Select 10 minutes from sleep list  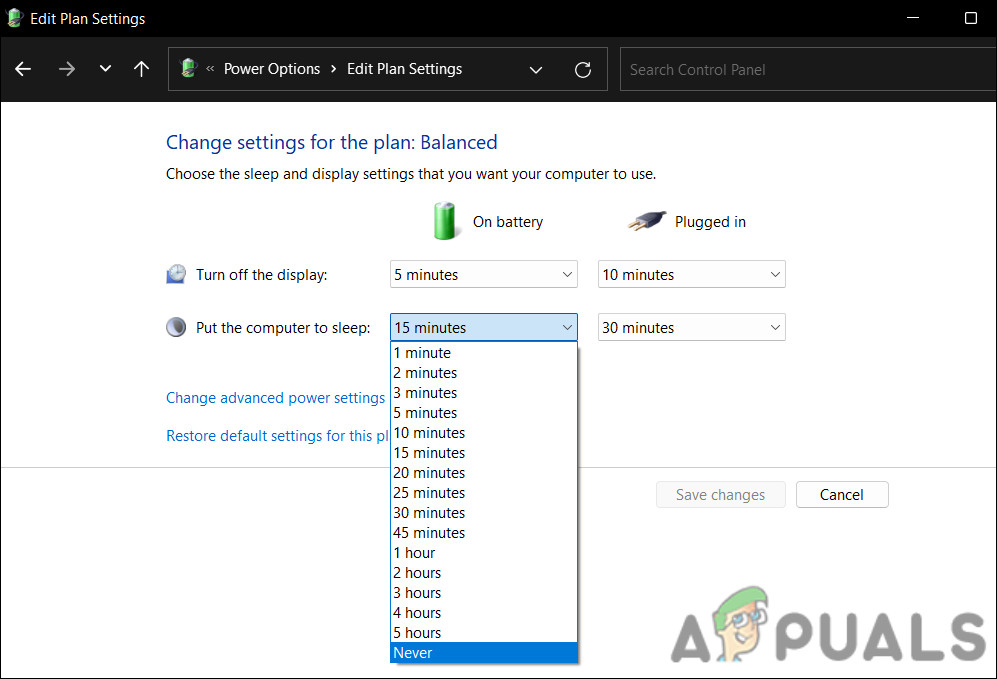(x=483, y=433)
